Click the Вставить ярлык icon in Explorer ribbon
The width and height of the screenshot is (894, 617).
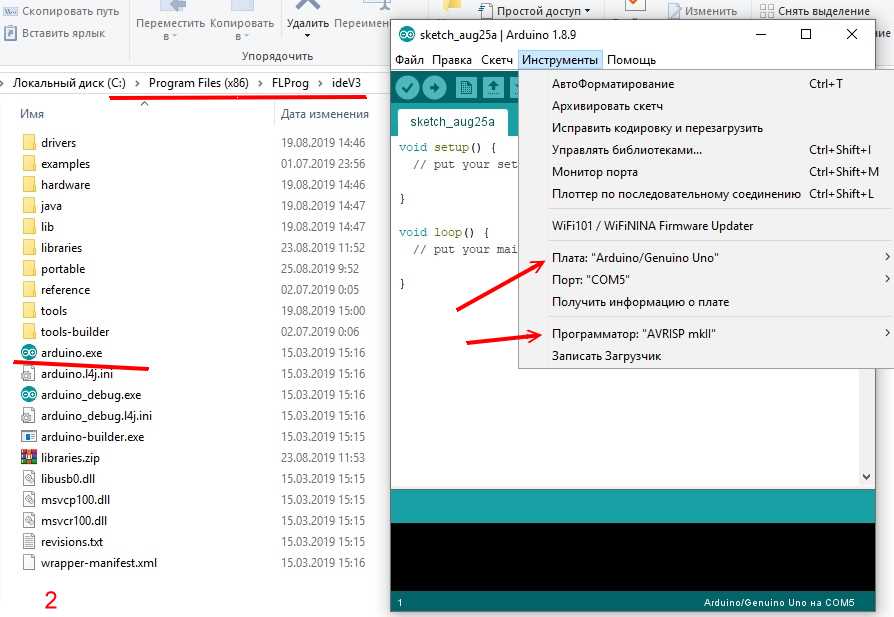tap(10, 33)
